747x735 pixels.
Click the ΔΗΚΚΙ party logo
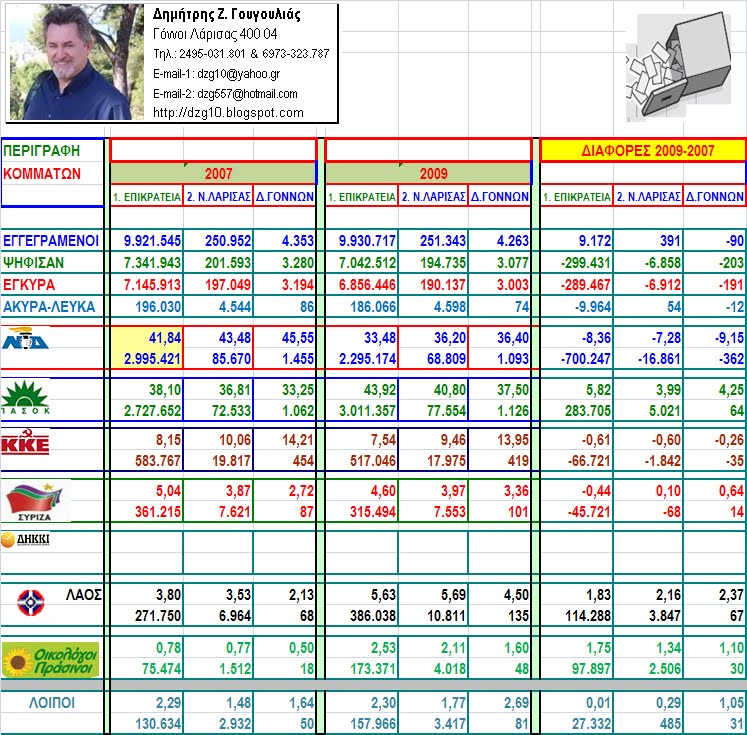pyautogui.click(x=26, y=540)
